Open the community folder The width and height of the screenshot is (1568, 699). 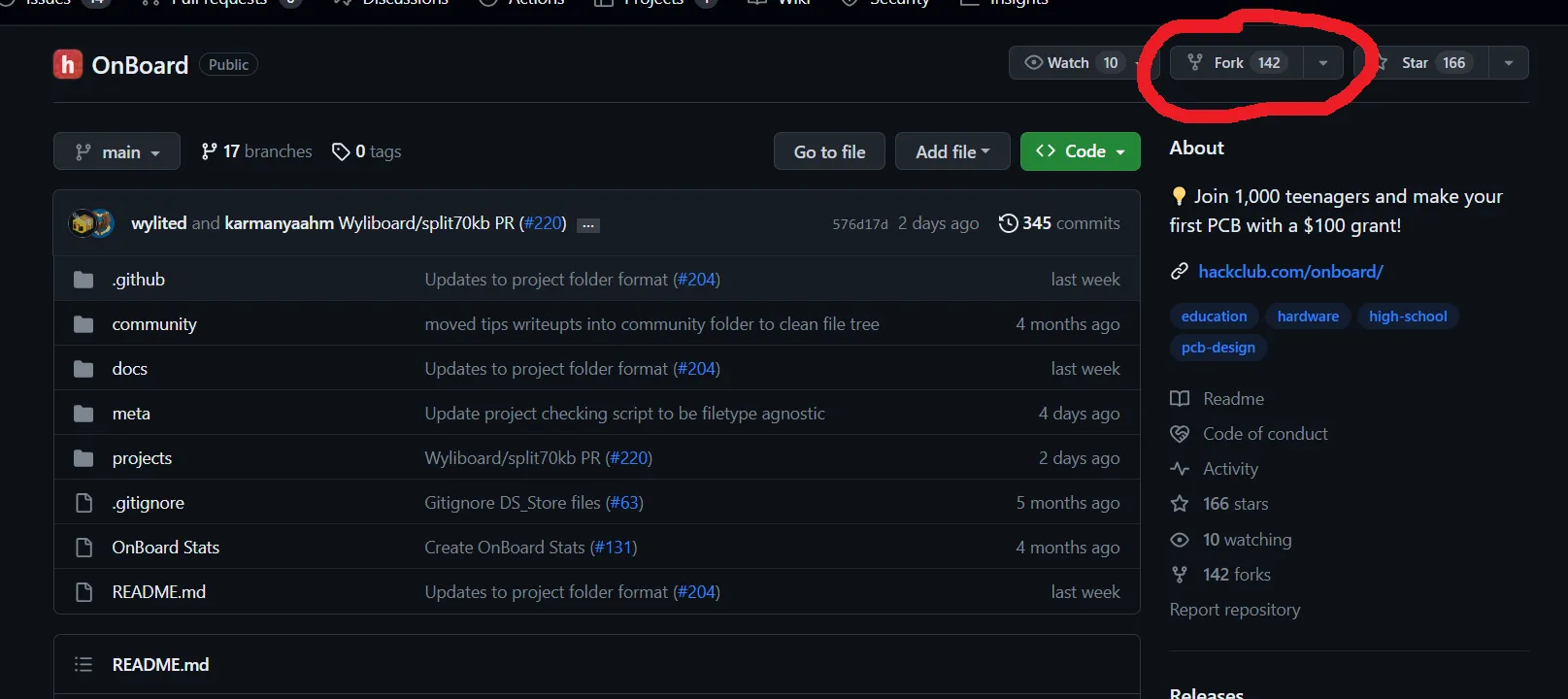pyautogui.click(x=154, y=324)
